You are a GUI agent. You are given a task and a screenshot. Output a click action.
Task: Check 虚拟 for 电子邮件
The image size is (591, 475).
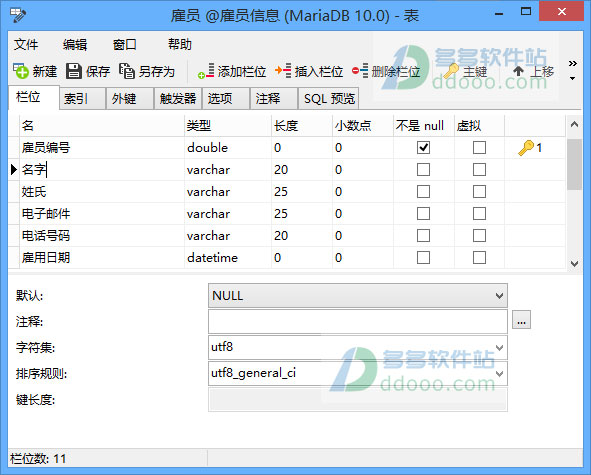(479, 214)
